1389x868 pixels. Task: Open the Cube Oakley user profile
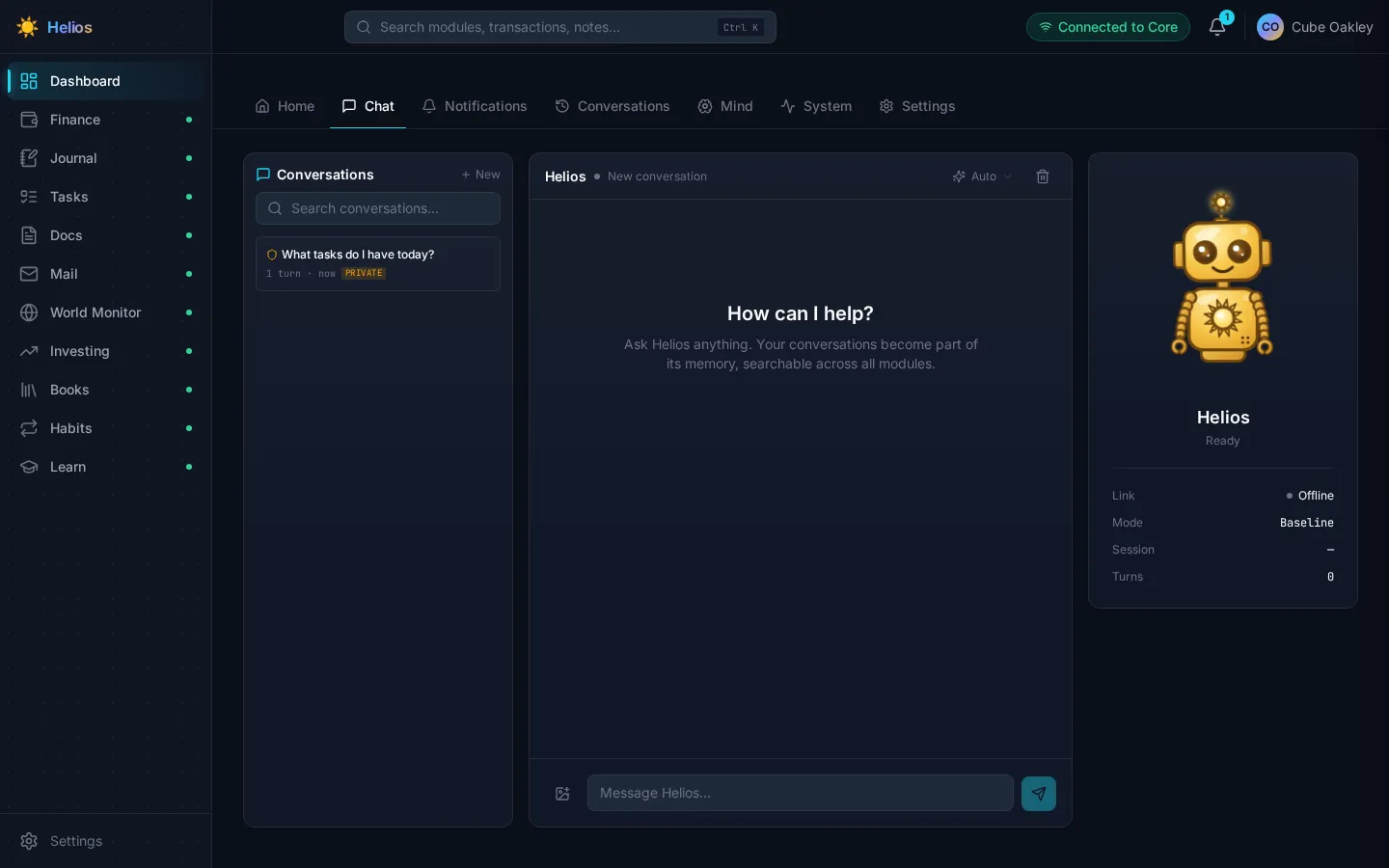(x=1315, y=27)
